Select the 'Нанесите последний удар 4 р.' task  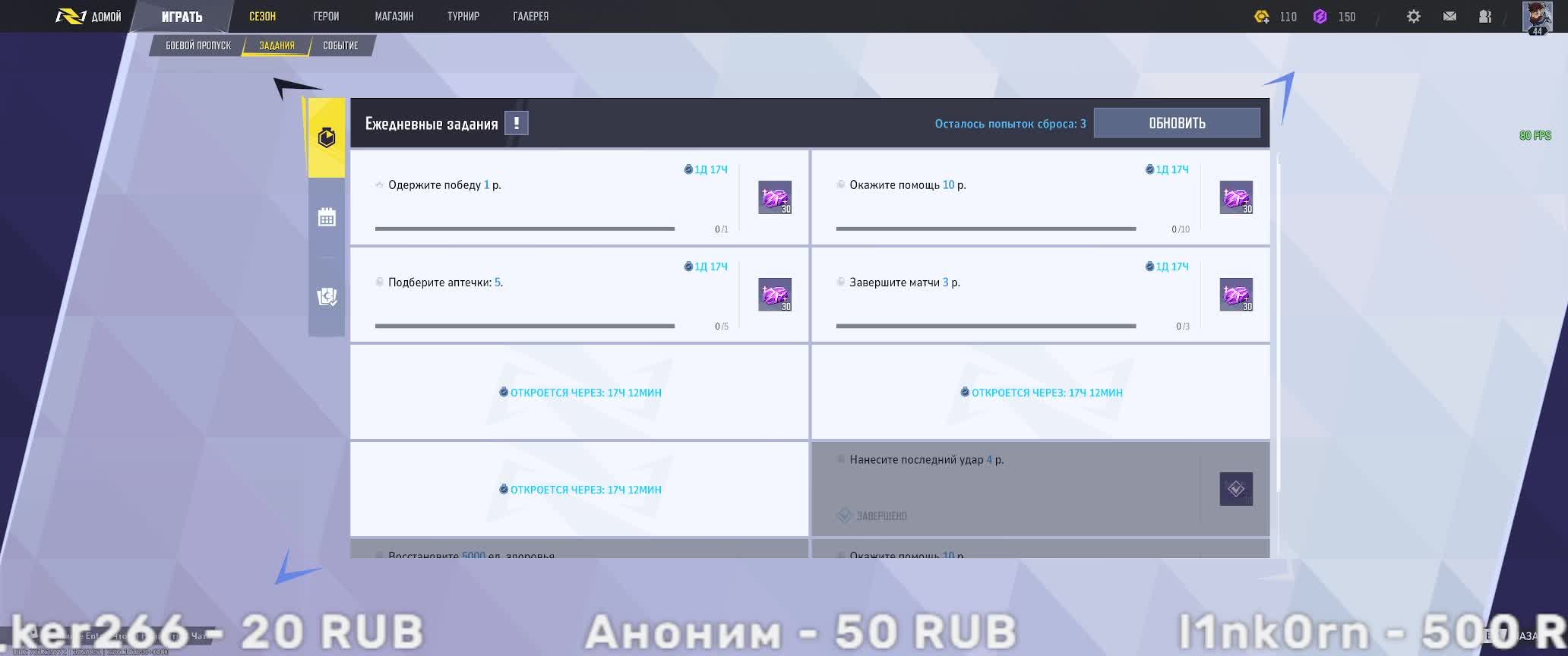(1040, 489)
